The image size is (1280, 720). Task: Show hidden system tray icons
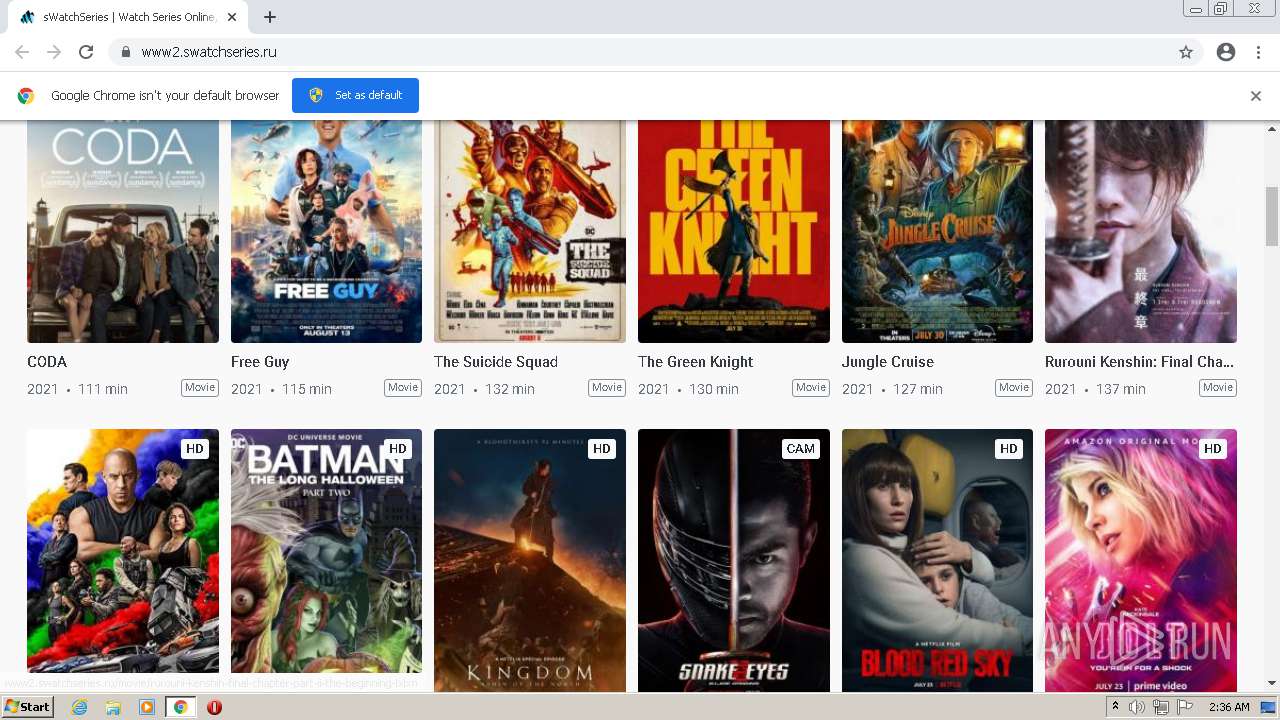coord(1115,707)
